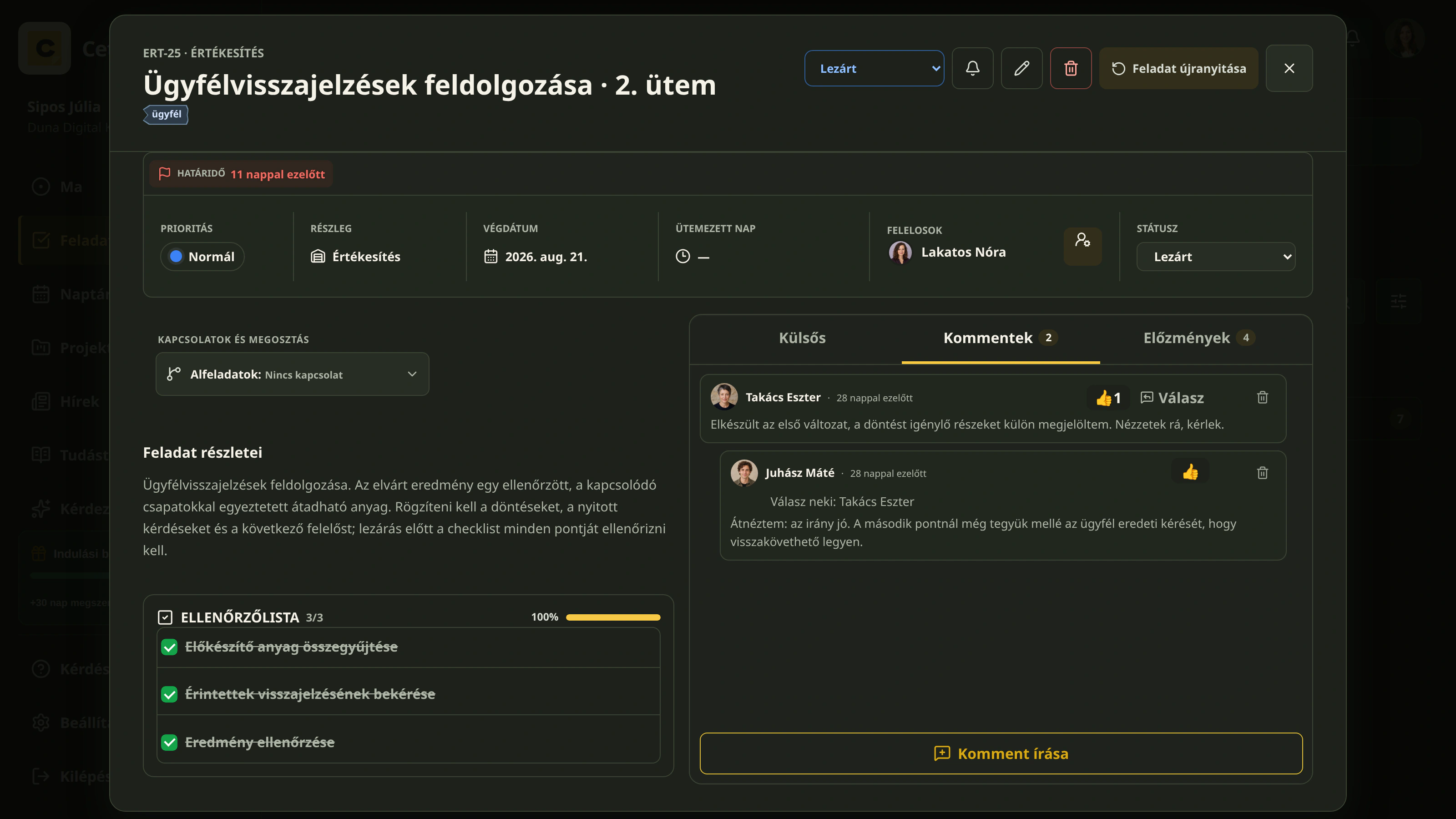Switch to the Külsős tab
Viewport: 1456px width, 819px height.
click(802, 338)
